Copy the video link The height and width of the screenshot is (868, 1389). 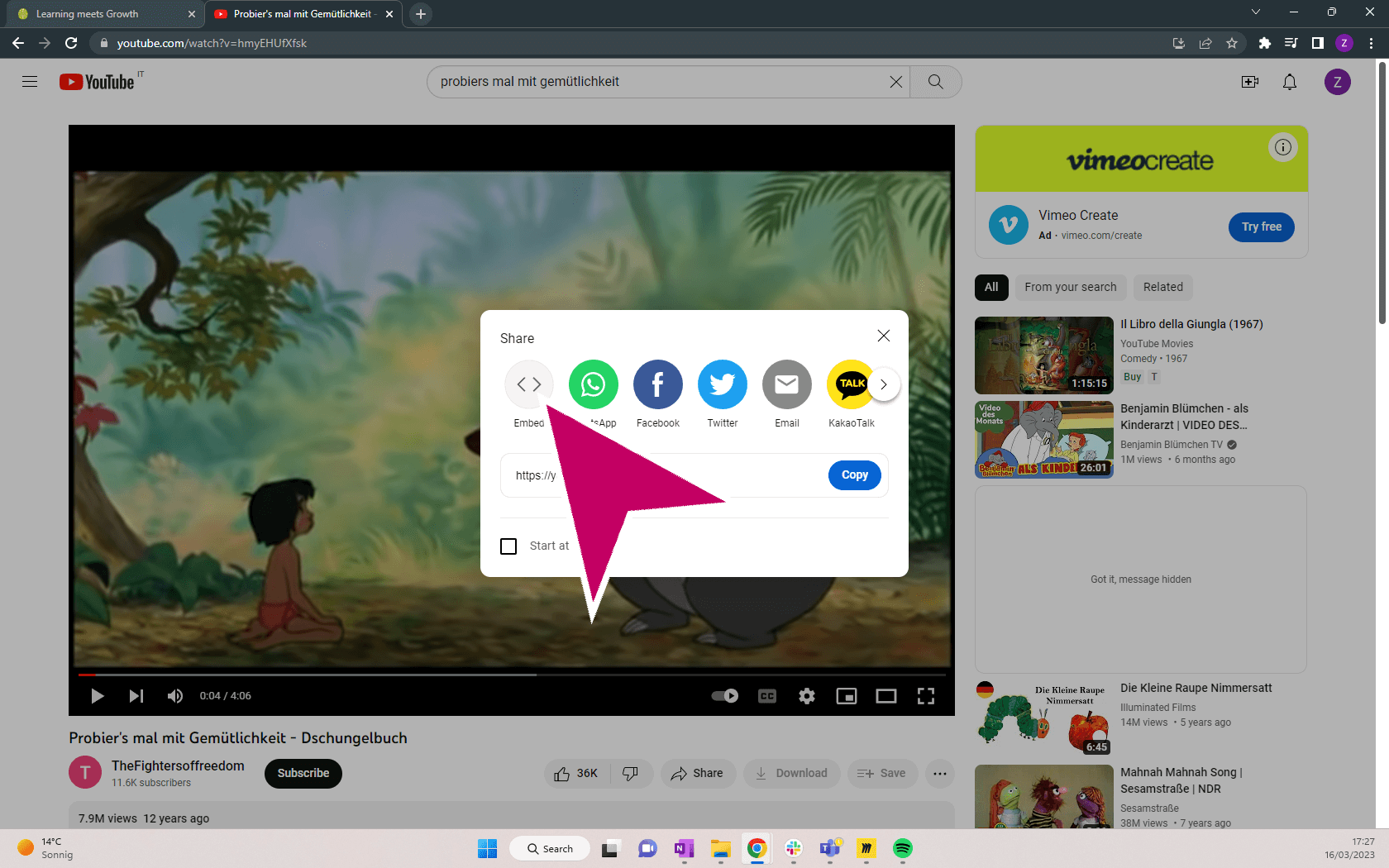tap(855, 475)
